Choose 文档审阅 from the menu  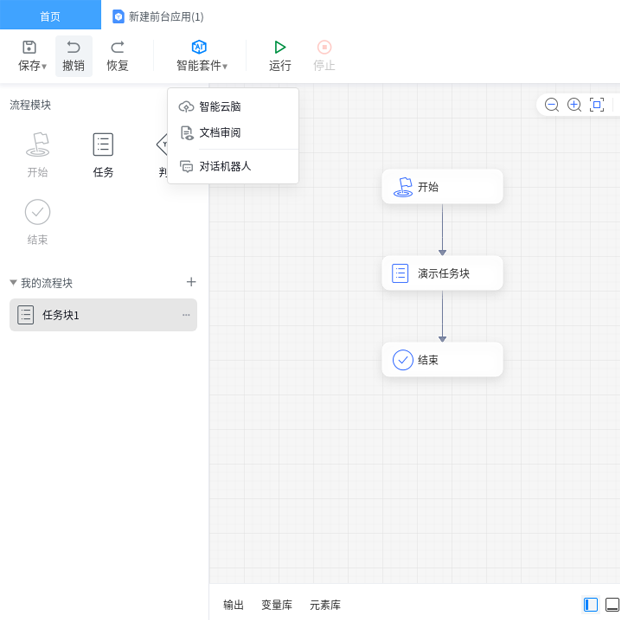pos(220,133)
